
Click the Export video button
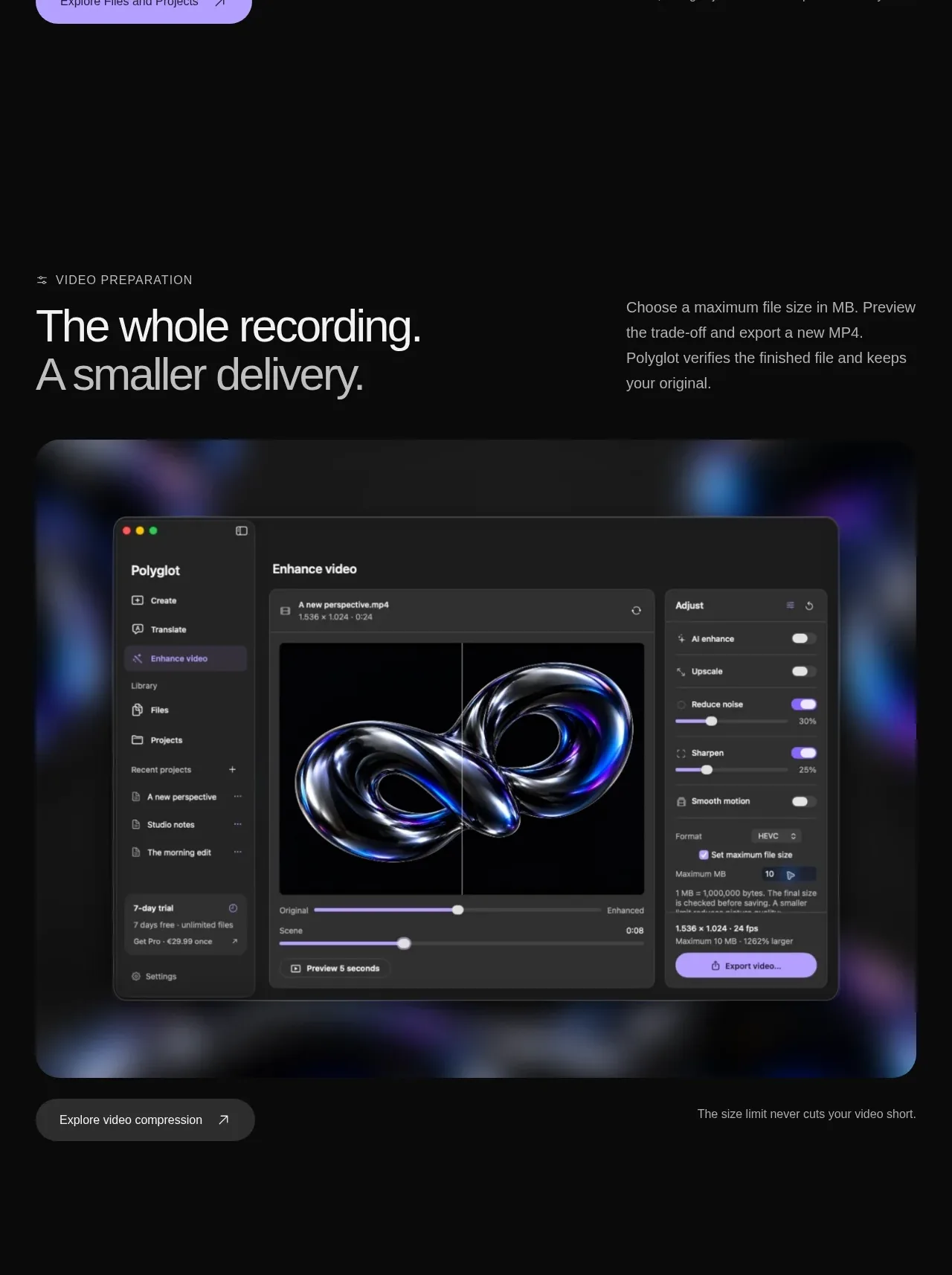tap(746, 966)
